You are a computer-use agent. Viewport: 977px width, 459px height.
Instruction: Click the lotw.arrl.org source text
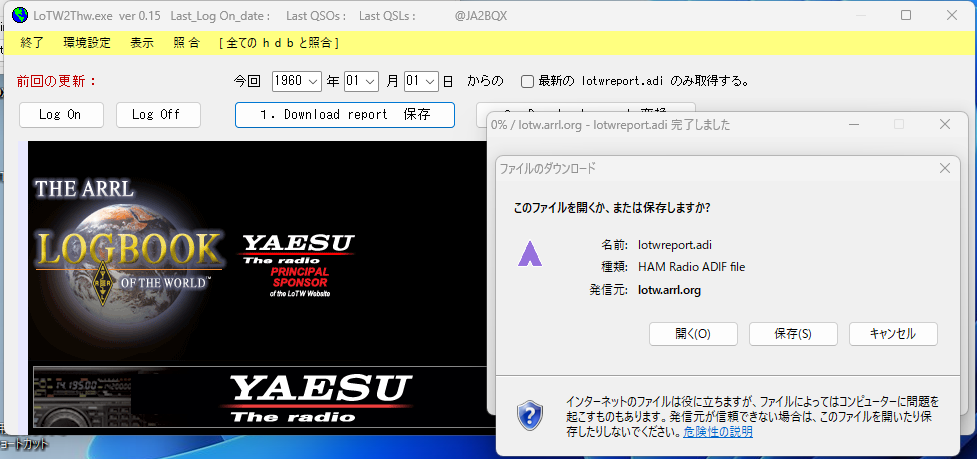[669, 290]
